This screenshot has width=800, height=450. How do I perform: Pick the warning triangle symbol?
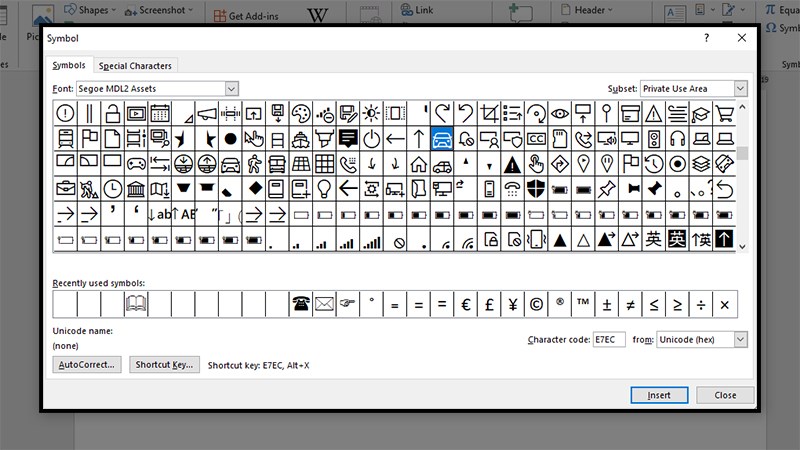654,113
